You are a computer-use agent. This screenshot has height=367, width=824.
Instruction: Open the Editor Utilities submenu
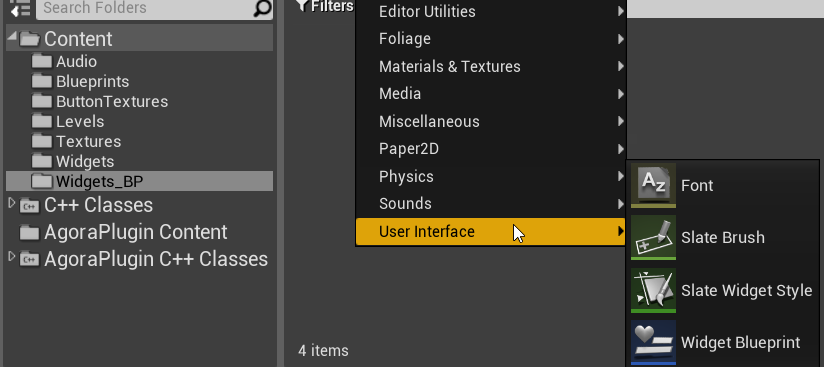[491, 12]
